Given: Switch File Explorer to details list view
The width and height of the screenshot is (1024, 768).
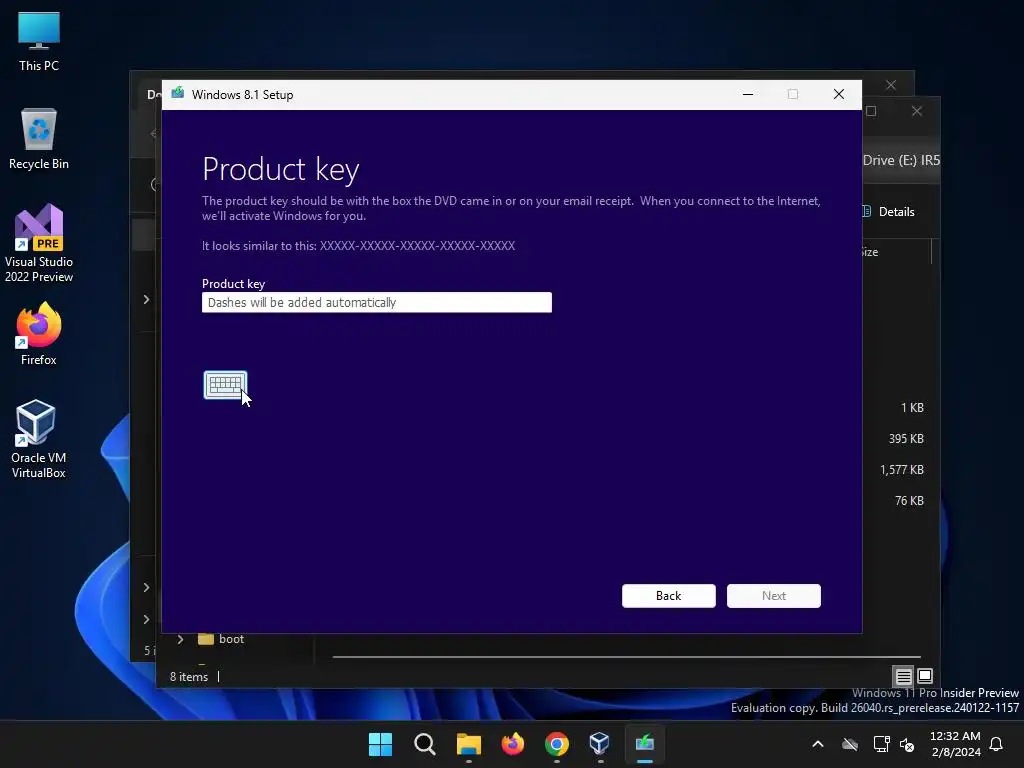Looking at the screenshot, I should point(903,676).
